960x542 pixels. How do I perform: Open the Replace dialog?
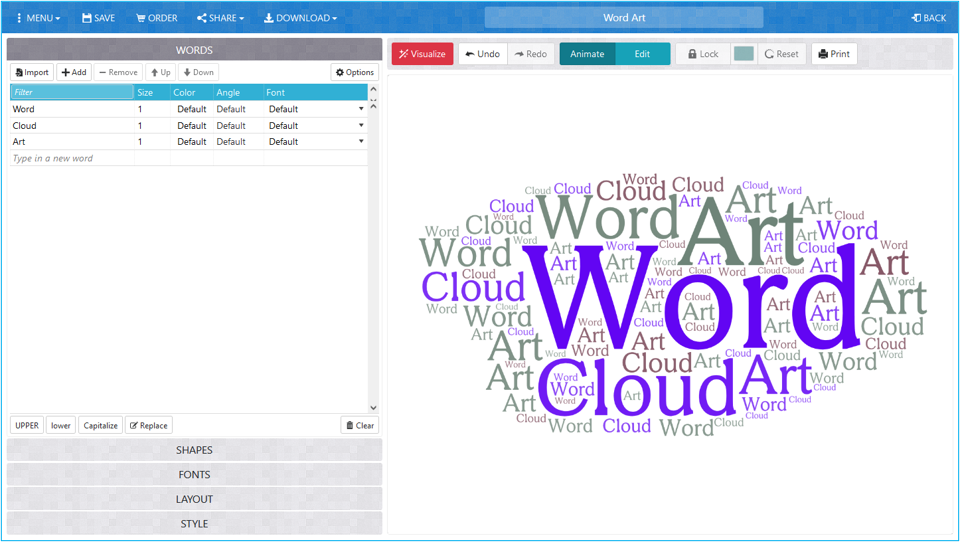tap(149, 425)
